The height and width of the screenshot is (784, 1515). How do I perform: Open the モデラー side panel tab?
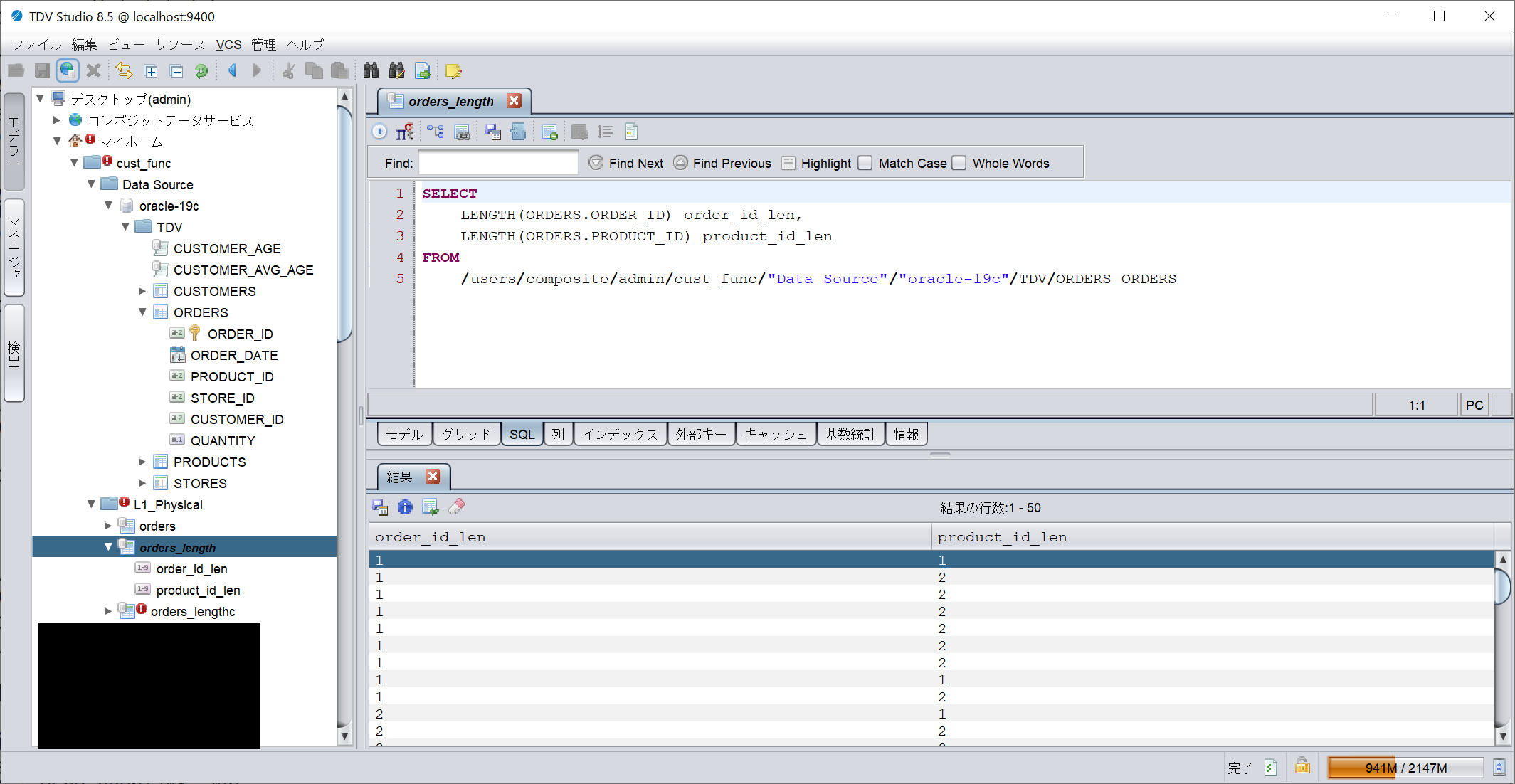click(14, 142)
